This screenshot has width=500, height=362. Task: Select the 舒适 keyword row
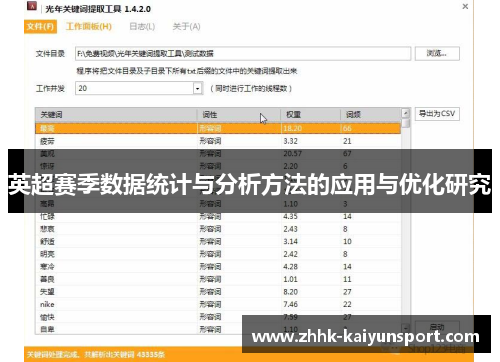point(218,242)
